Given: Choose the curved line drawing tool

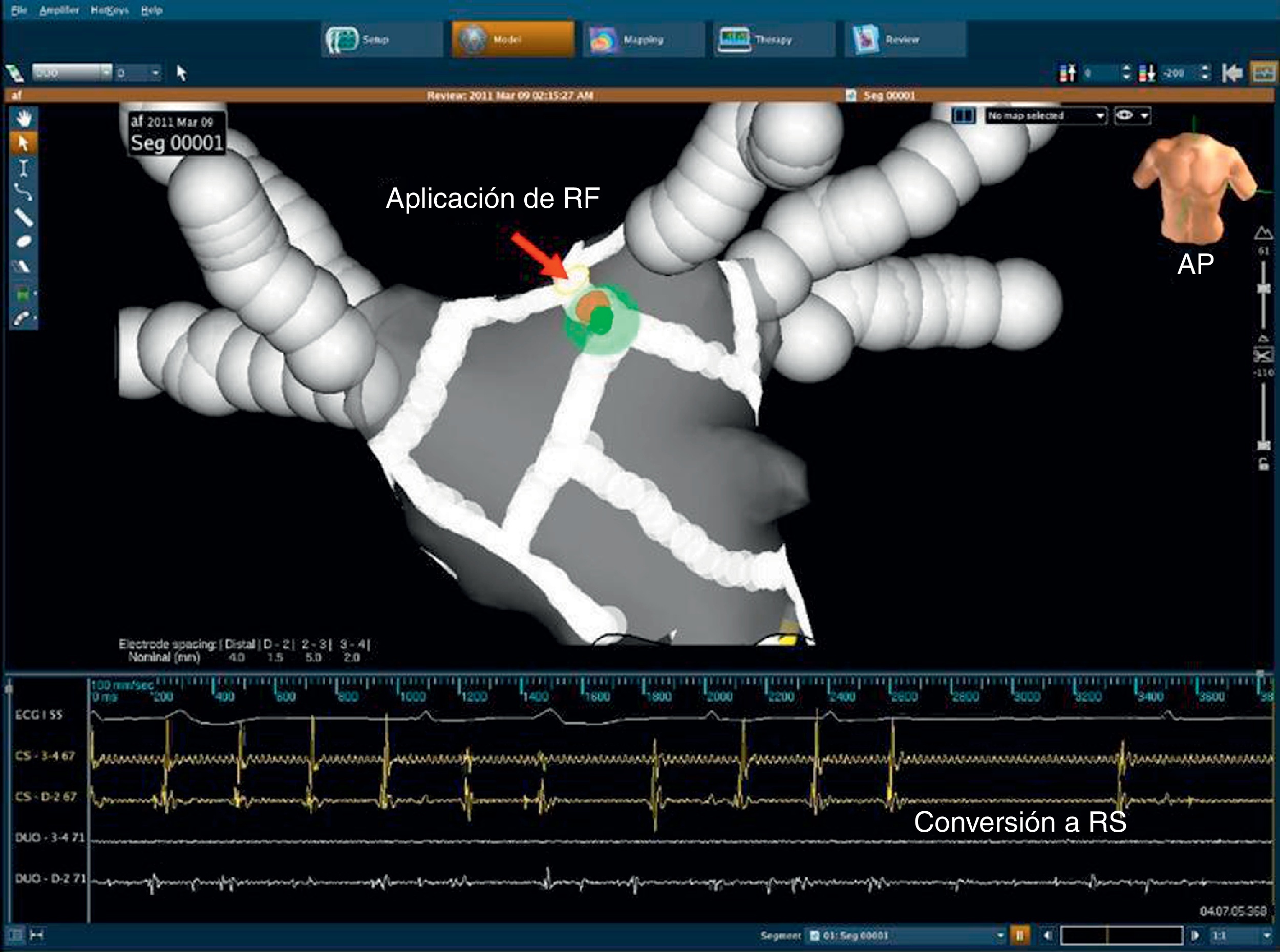Looking at the screenshot, I should point(24,192).
